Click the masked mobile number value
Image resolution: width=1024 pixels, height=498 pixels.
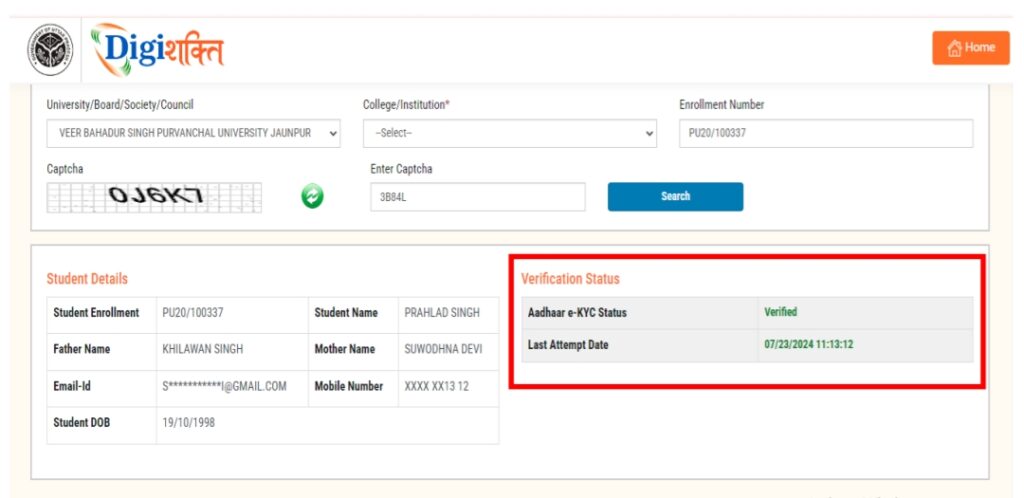(x=436, y=386)
